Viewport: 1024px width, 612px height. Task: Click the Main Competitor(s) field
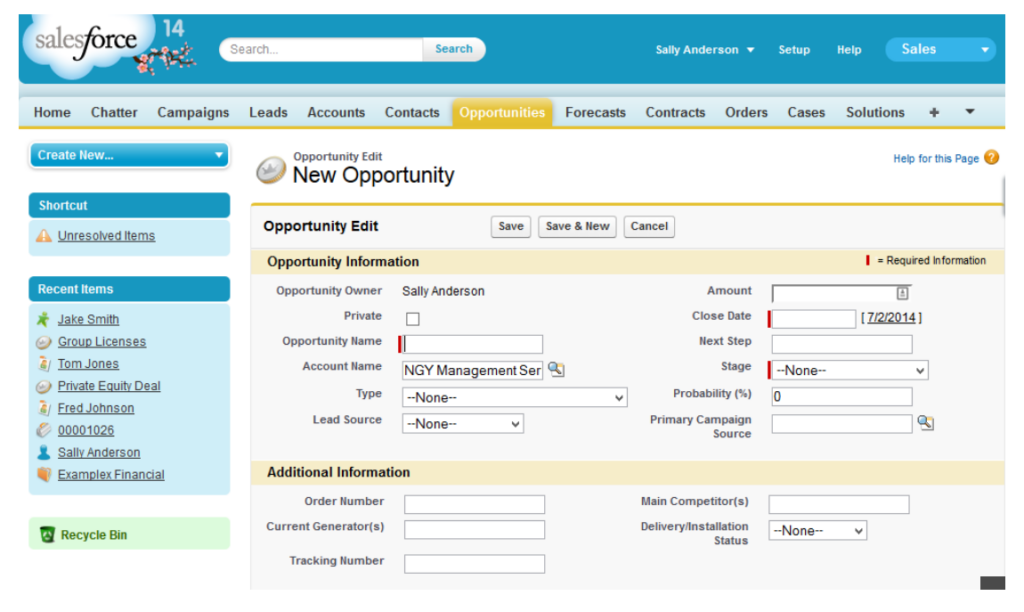click(x=839, y=504)
